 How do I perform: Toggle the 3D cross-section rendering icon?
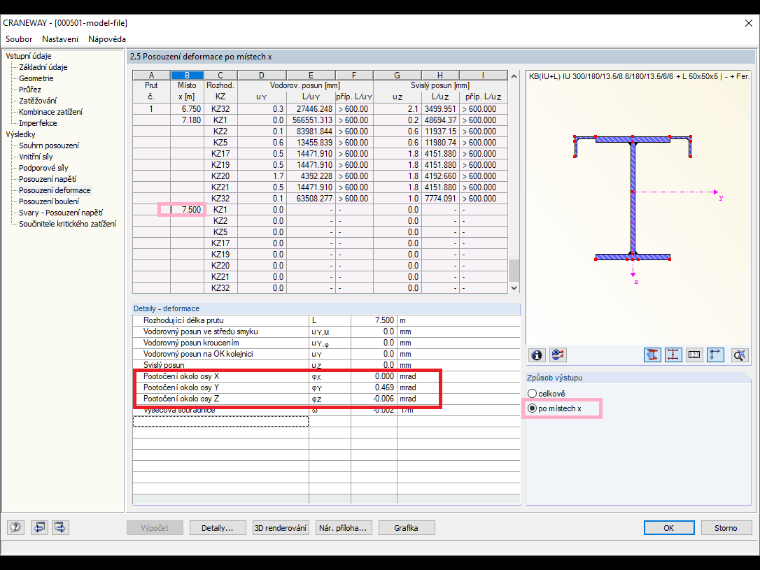[652, 355]
